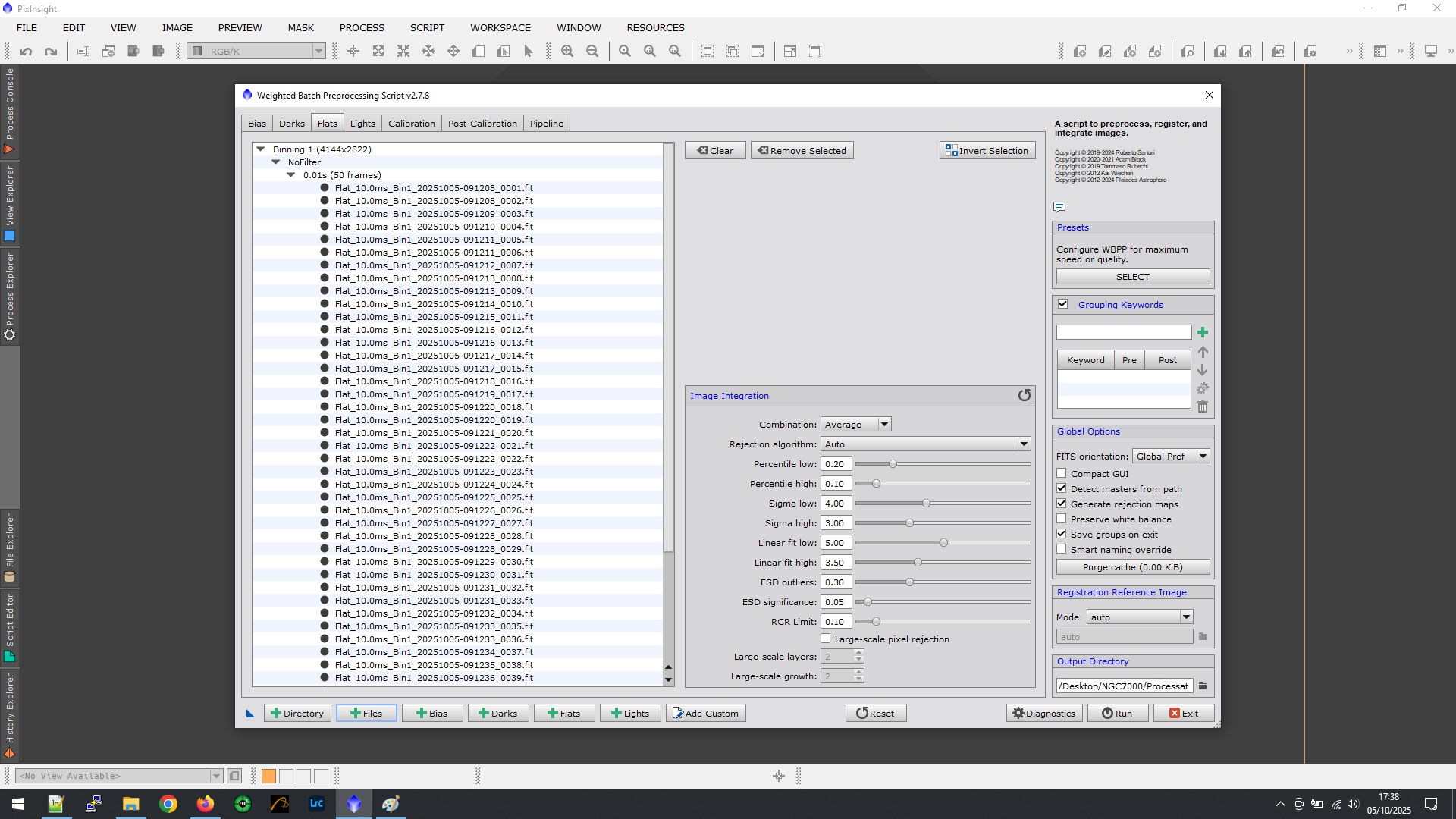Open output directory folder browse icon

coord(1202,686)
